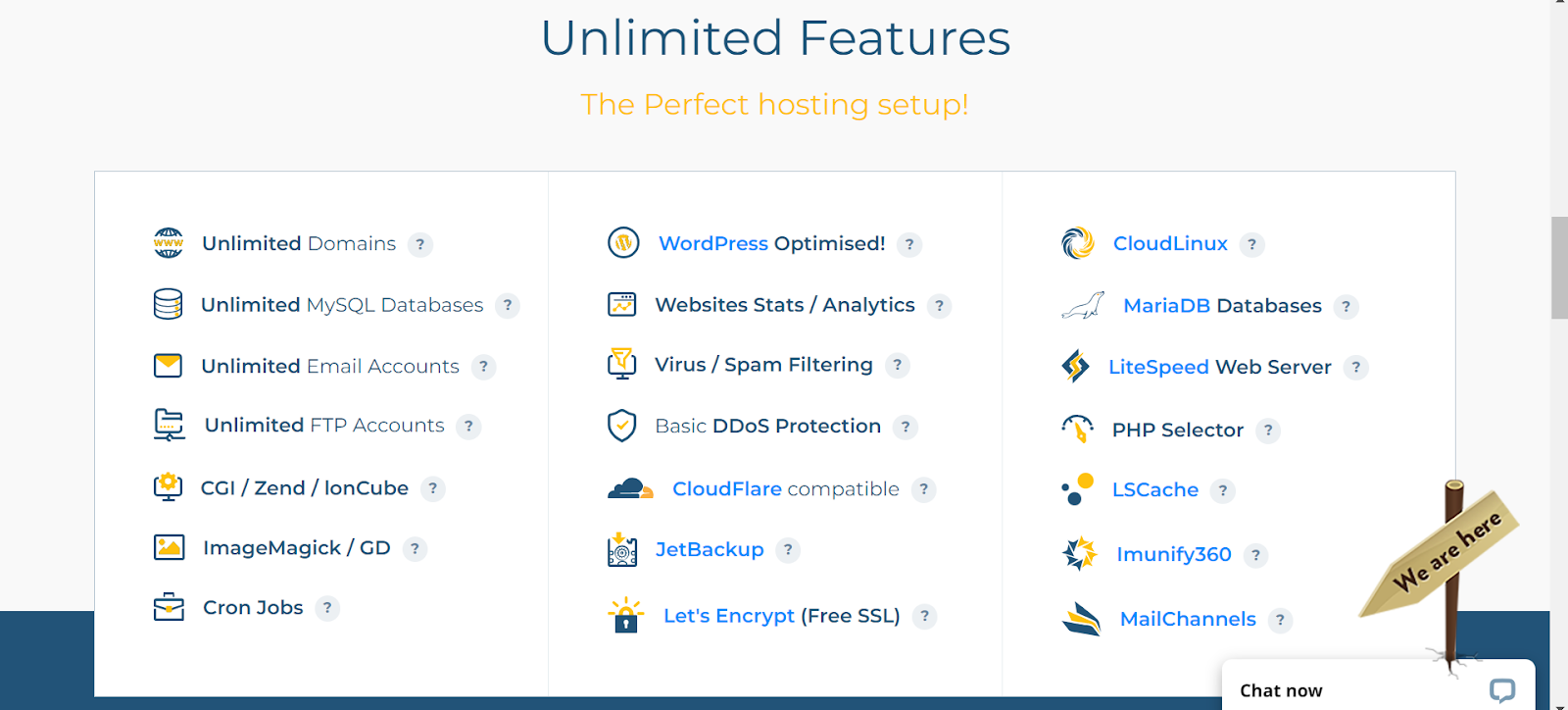Open help tooltip for Websites Stats / Analytics
This screenshot has width=1568, height=710.
[x=939, y=306]
